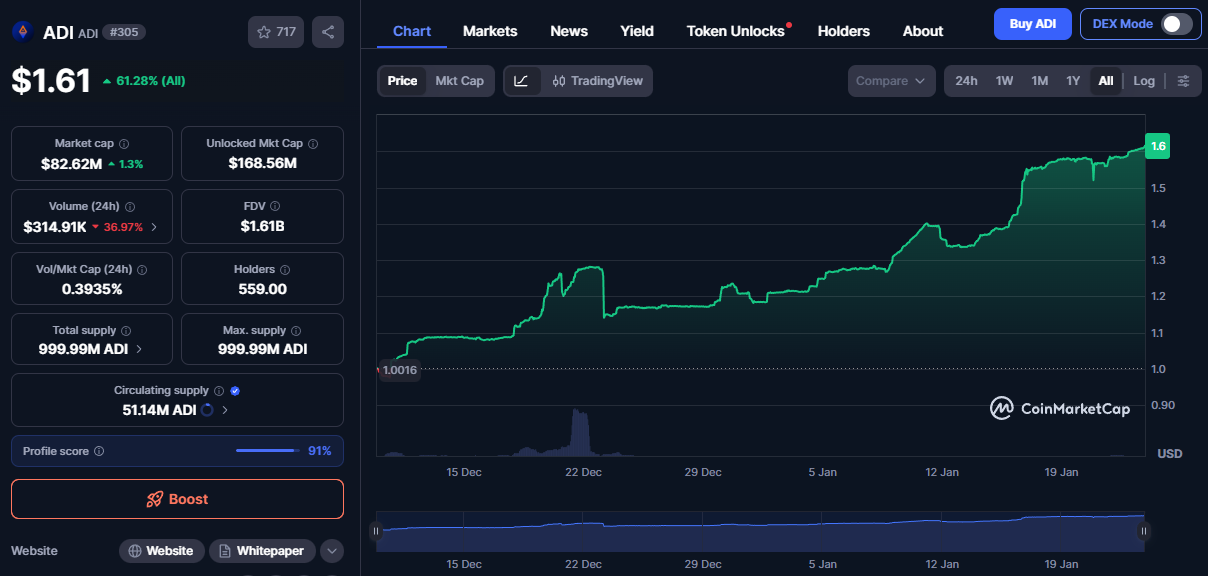The image size is (1208, 576).
Task: Click left handle of range slider
Action: 376,532
